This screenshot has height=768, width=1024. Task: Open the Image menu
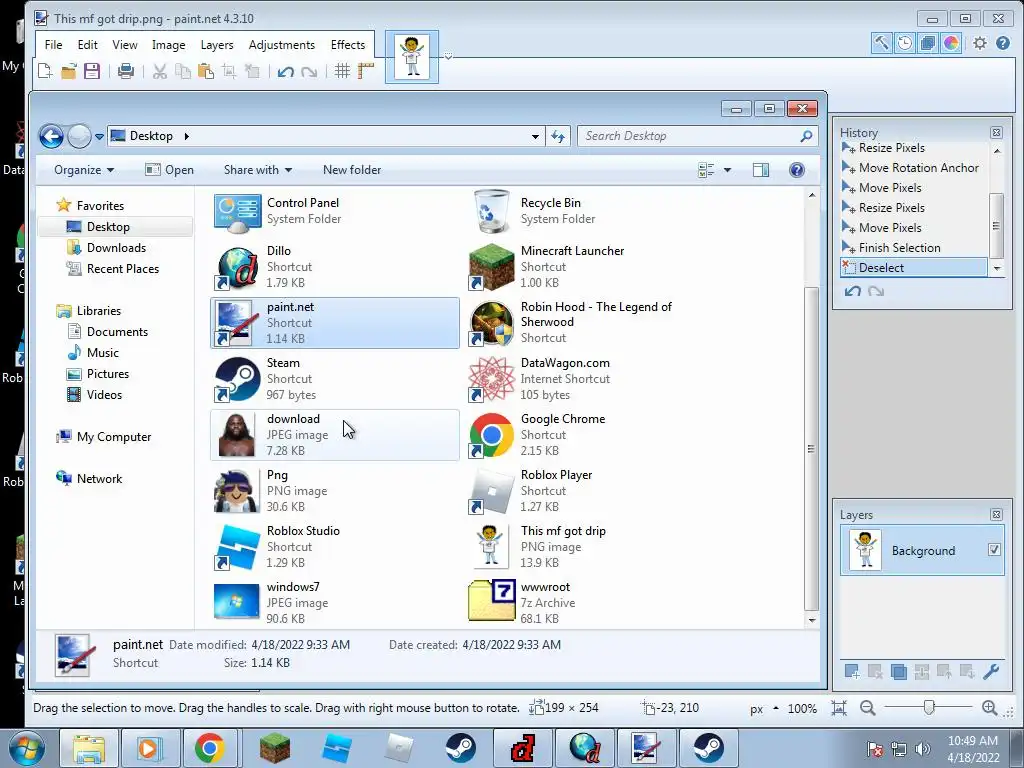click(168, 44)
